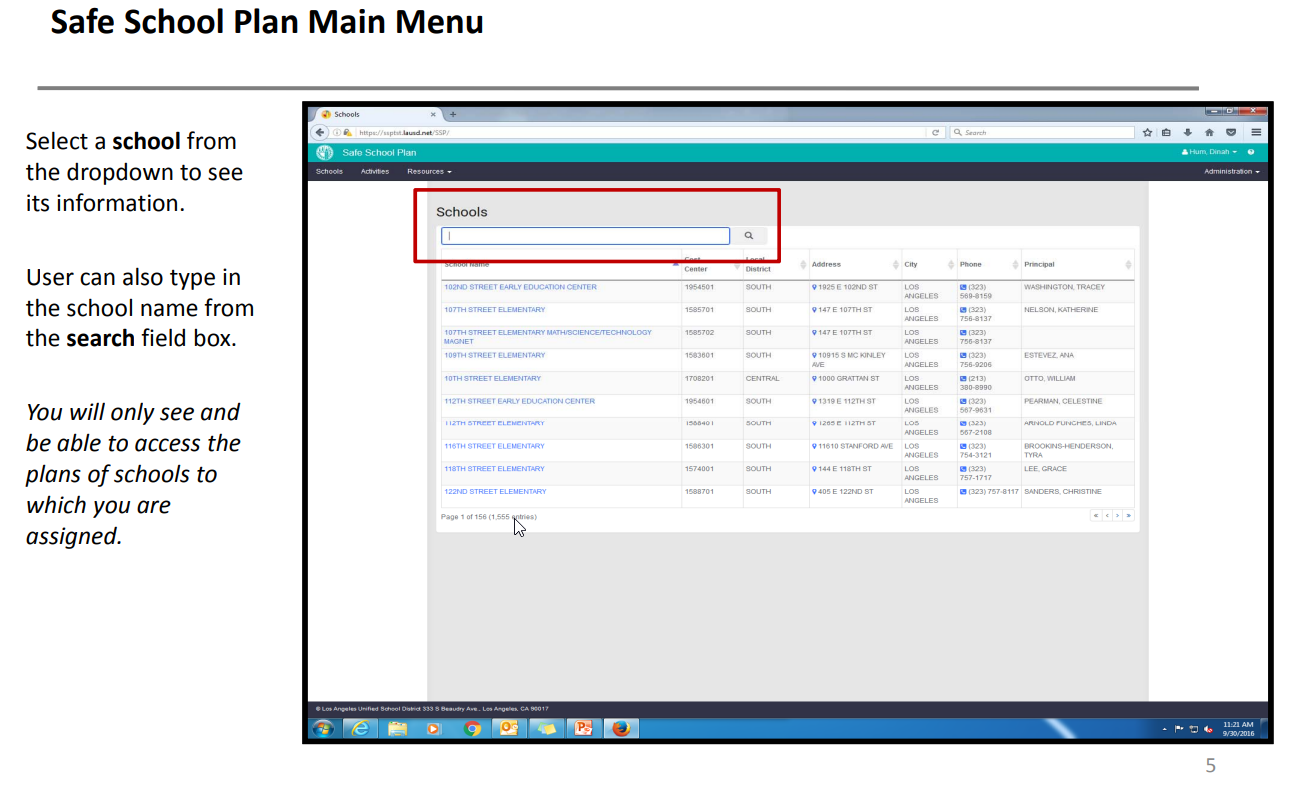Image resolution: width=1311 pixels, height=795 pixels.
Task: Expand the Resources dropdown menu
Action: pos(428,172)
